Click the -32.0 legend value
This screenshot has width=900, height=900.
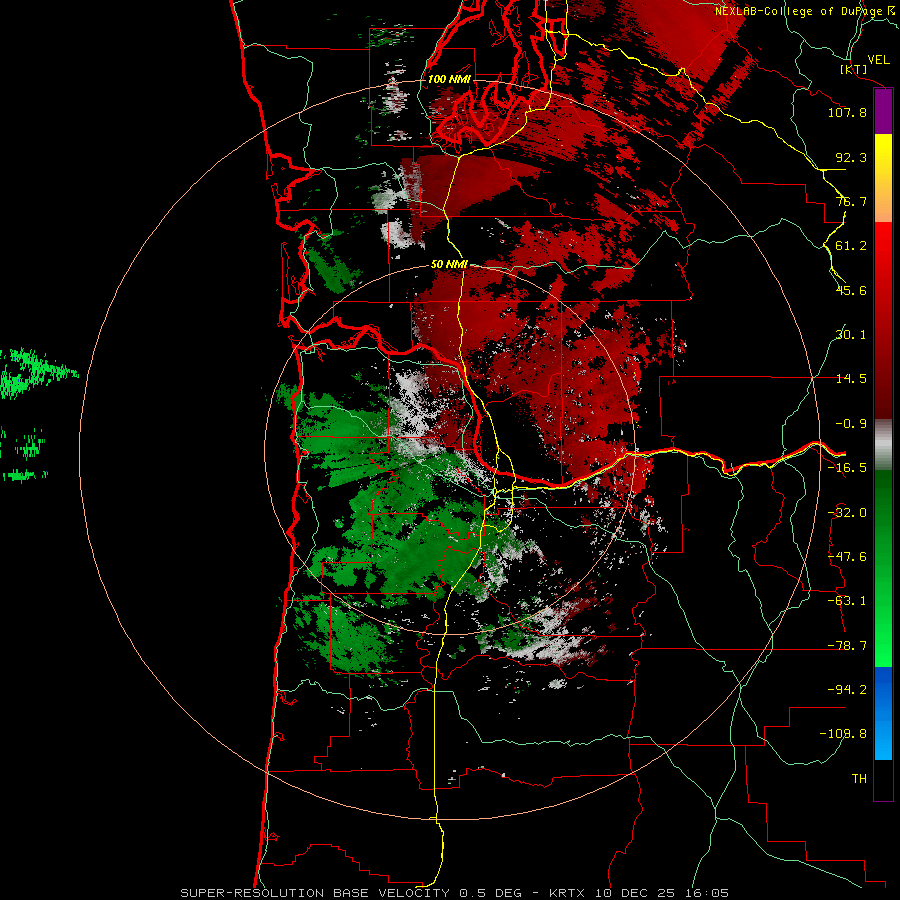tap(847, 513)
